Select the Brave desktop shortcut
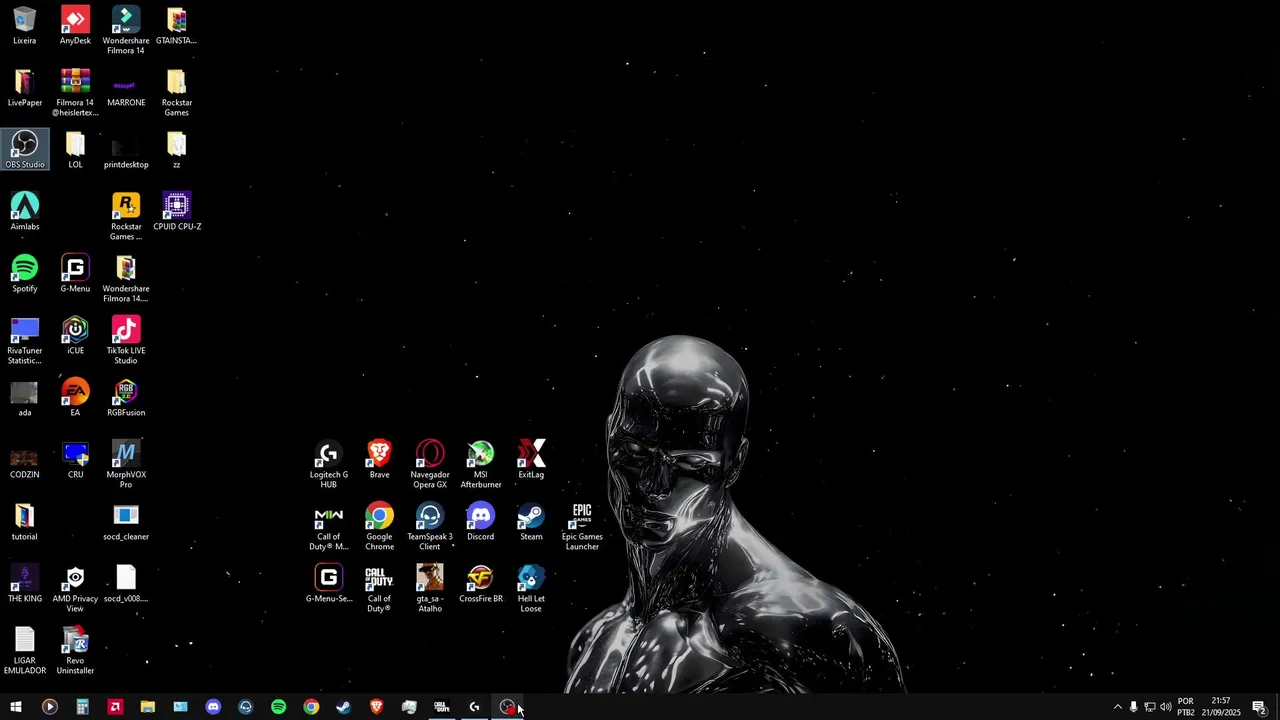Image resolution: width=1280 pixels, height=720 pixels. coord(379,460)
